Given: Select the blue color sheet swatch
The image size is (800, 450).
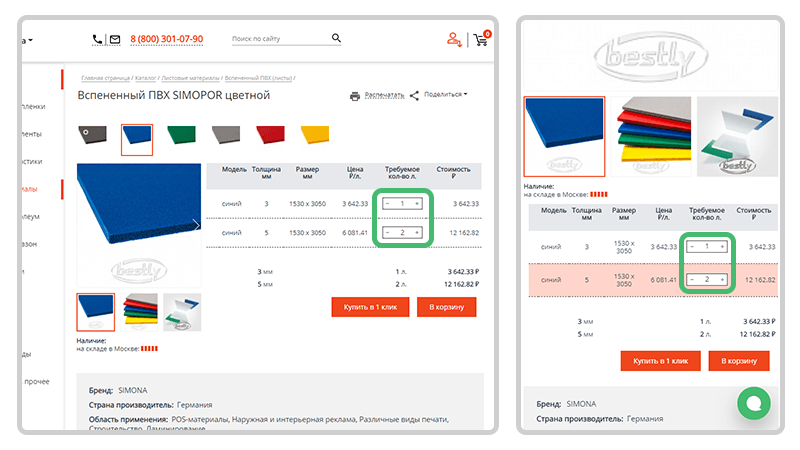Looking at the screenshot, I should point(137,139).
